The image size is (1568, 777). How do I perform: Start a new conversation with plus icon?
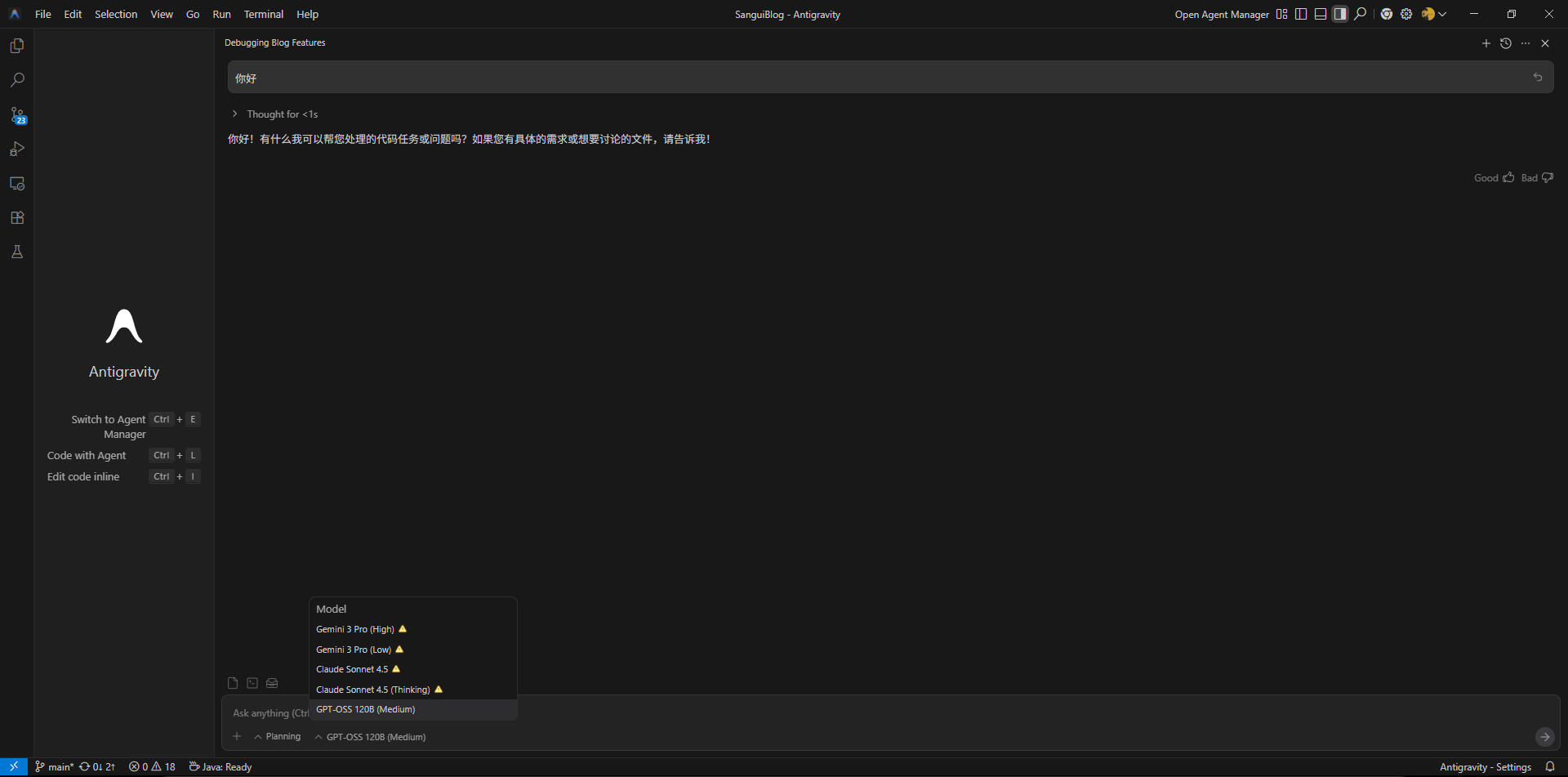point(1486,43)
